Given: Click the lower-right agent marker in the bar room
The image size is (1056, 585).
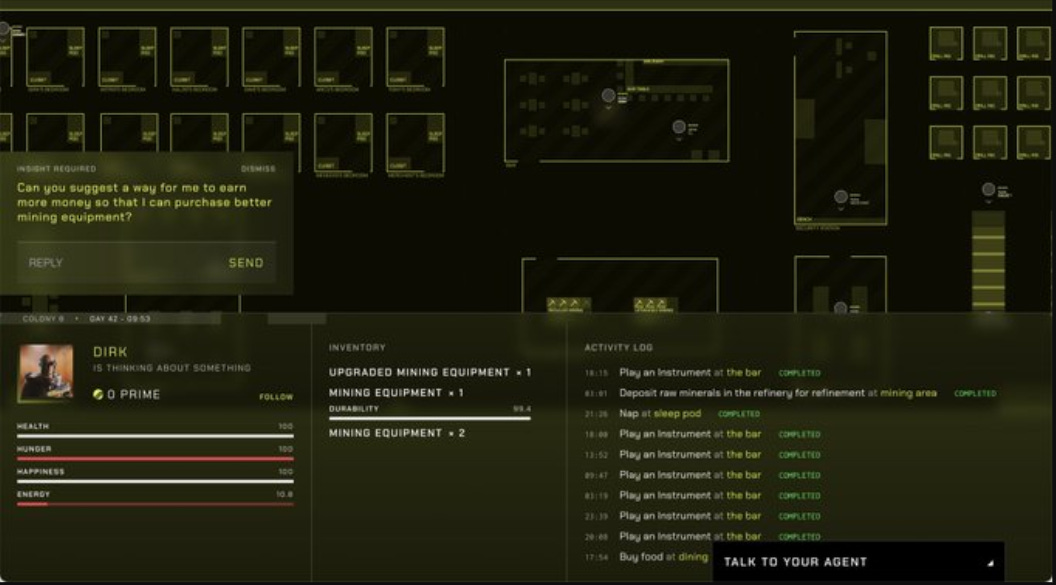Looking at the screenshot, I should tap(679, 127).
